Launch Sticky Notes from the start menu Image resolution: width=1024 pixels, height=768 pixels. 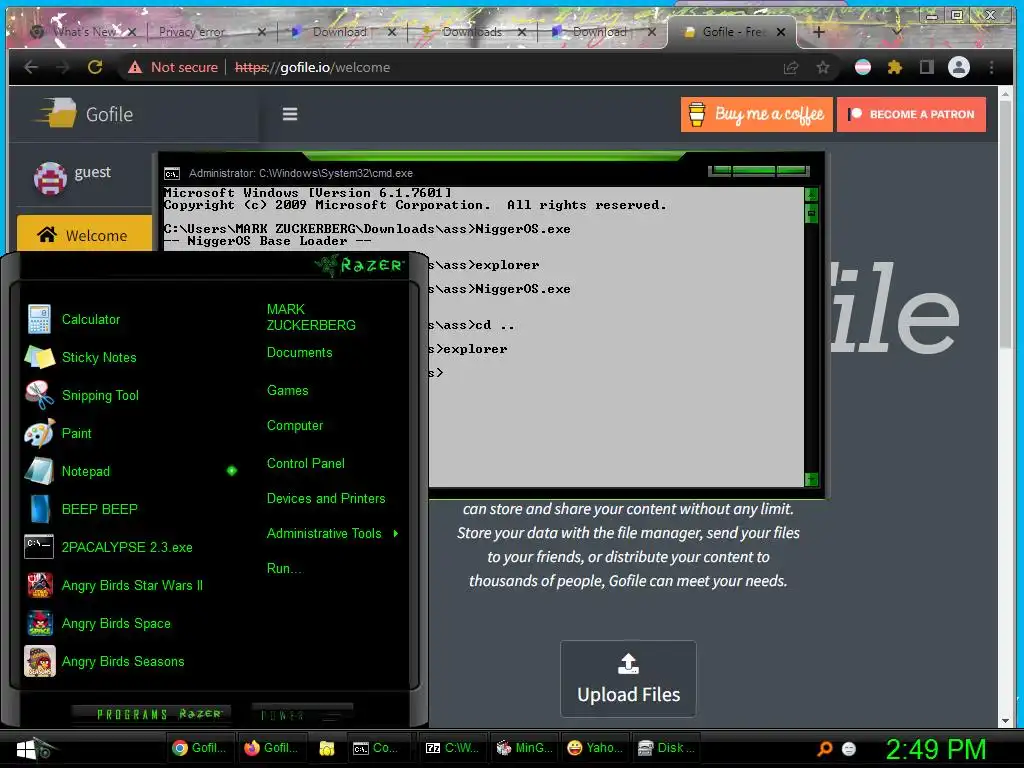[x=81, y=357]
